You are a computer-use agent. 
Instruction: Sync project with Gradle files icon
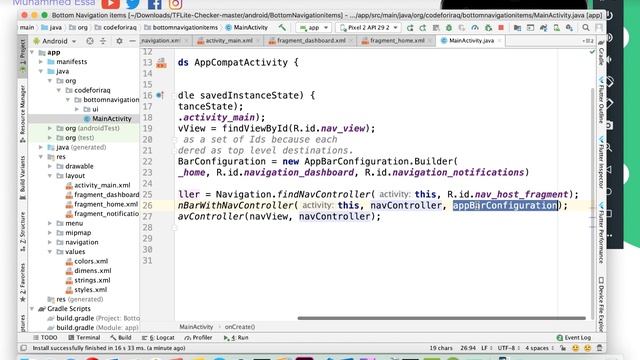click(x=544, y=28)
